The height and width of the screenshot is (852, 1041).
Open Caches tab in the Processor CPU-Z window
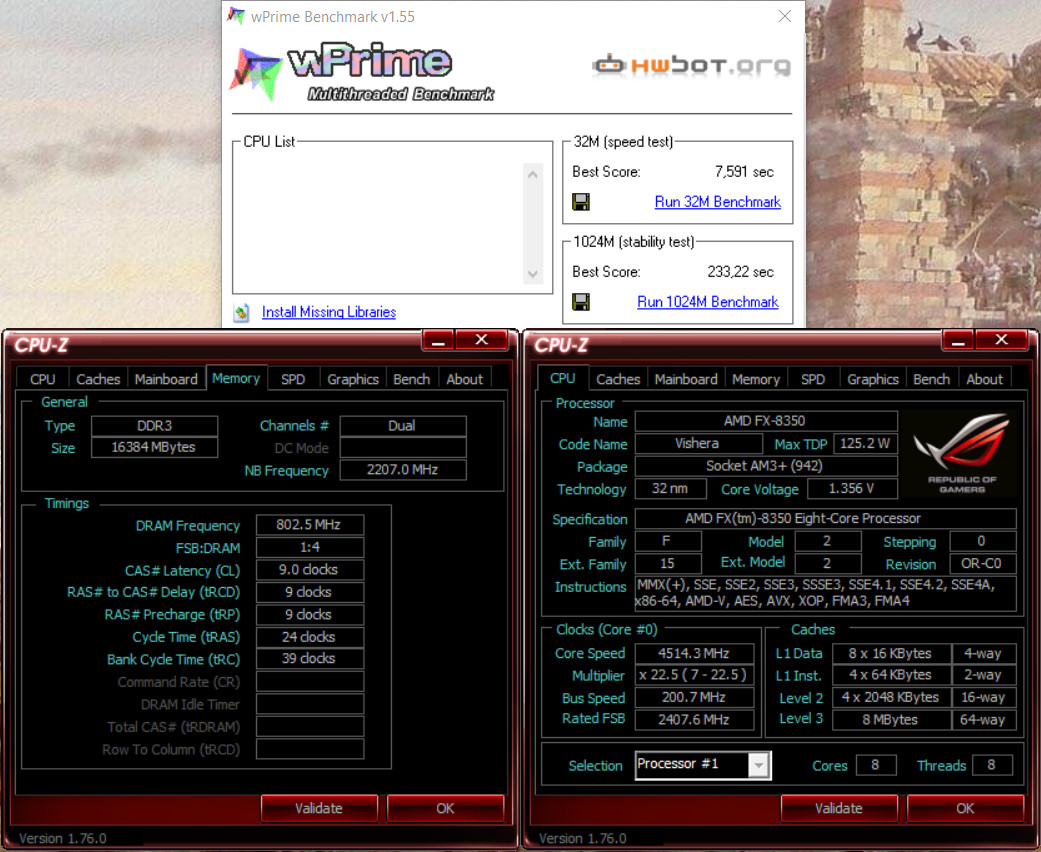[618, 379]
